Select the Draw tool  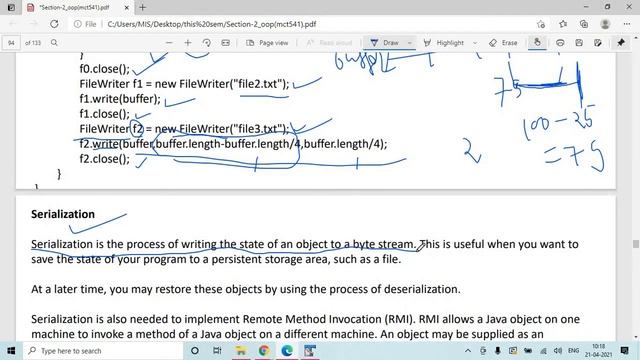(384, 42)
